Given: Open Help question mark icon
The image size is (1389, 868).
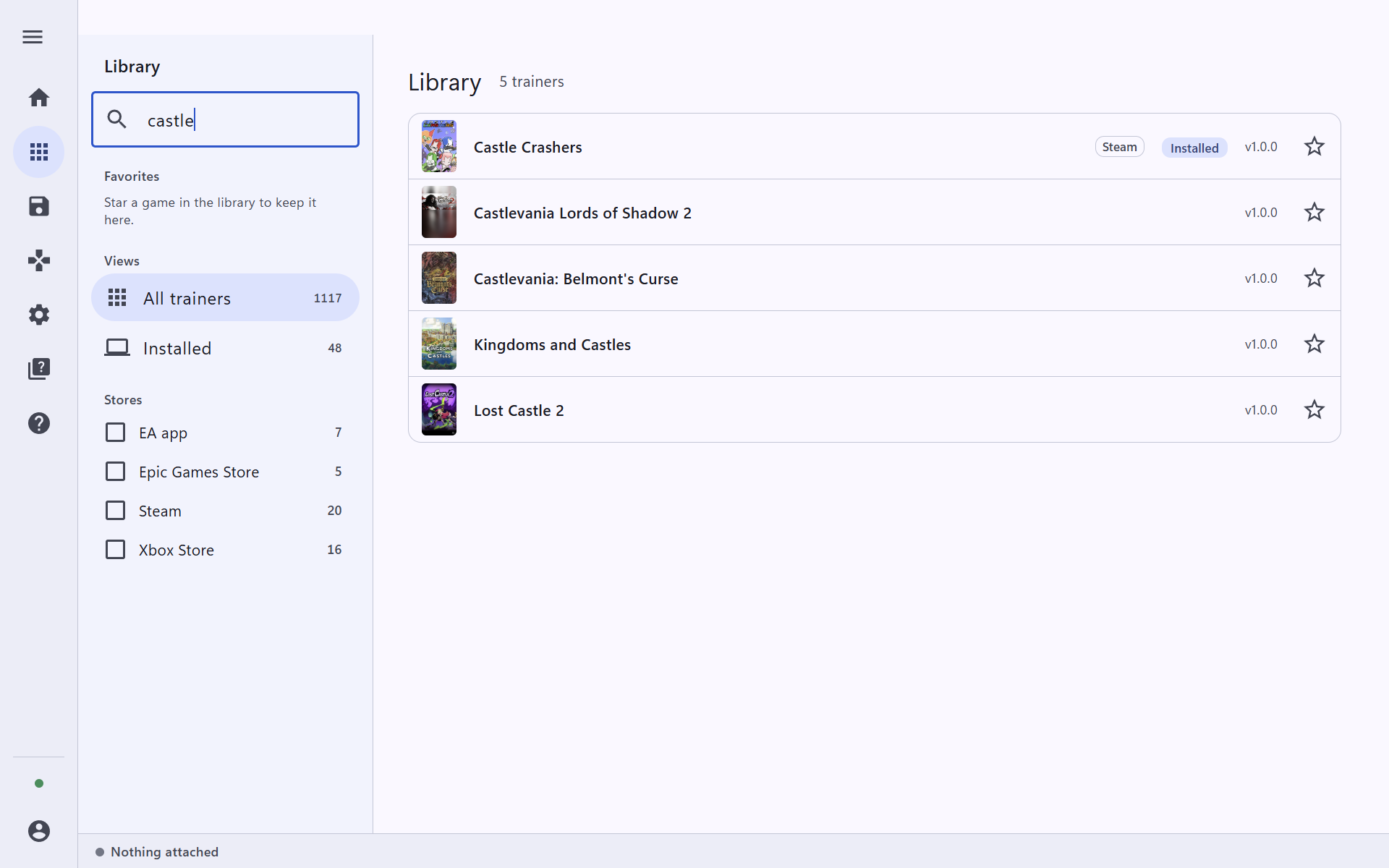Looking at the screenshot, I should tap(39, 423).
